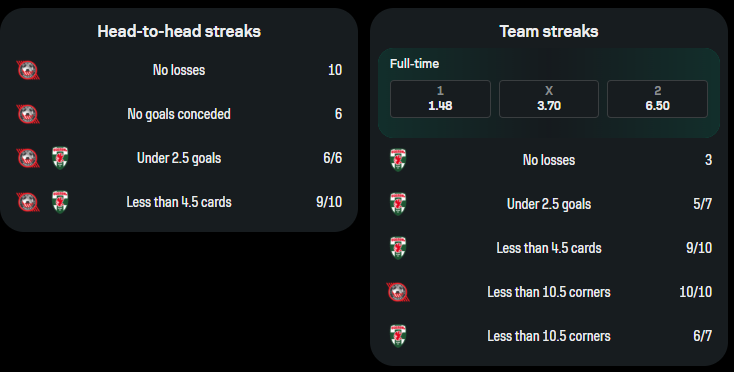
Task: Click the Full-time label
Action: 414,64
